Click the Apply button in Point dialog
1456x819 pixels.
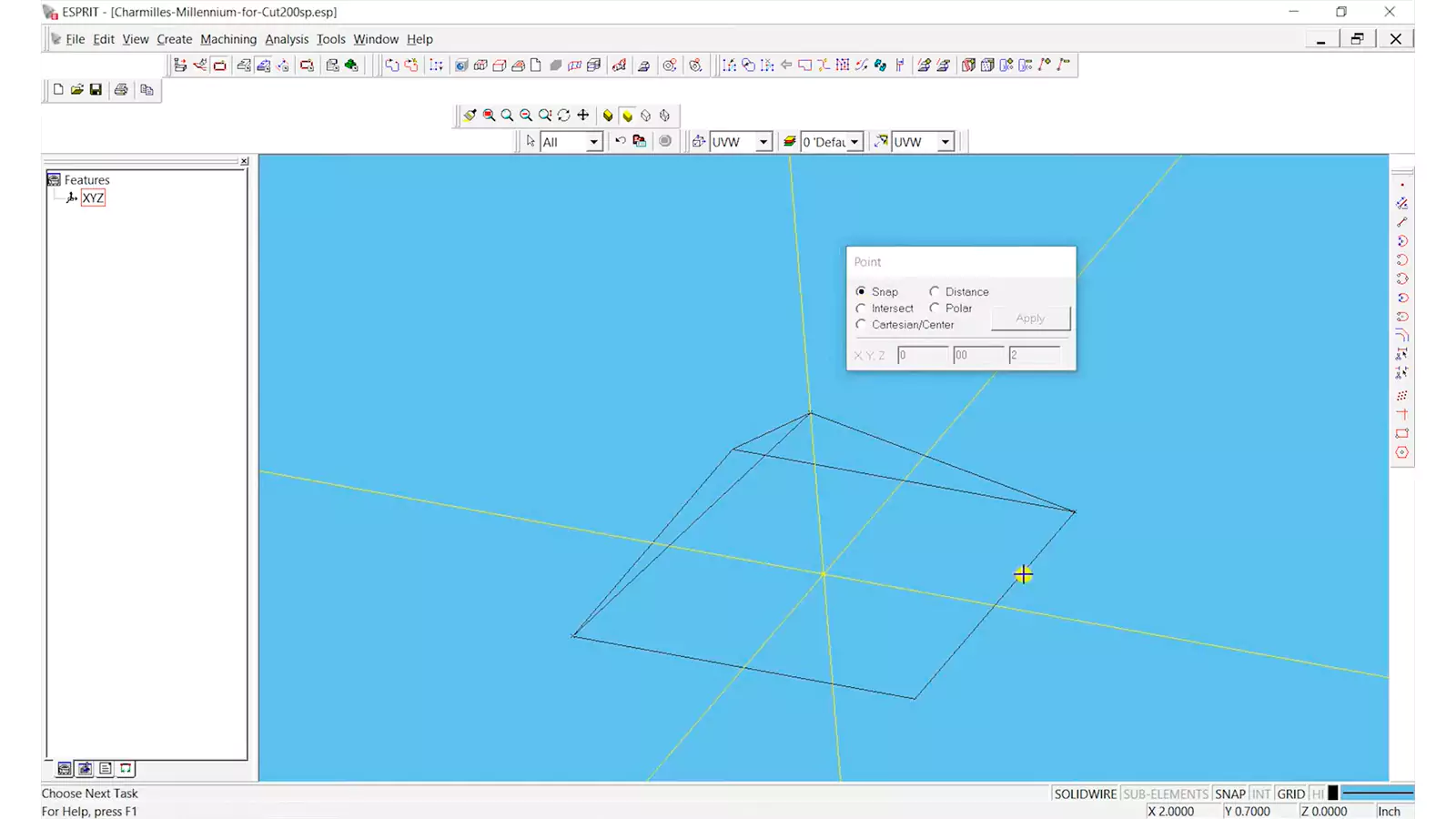pos(1030,318)
